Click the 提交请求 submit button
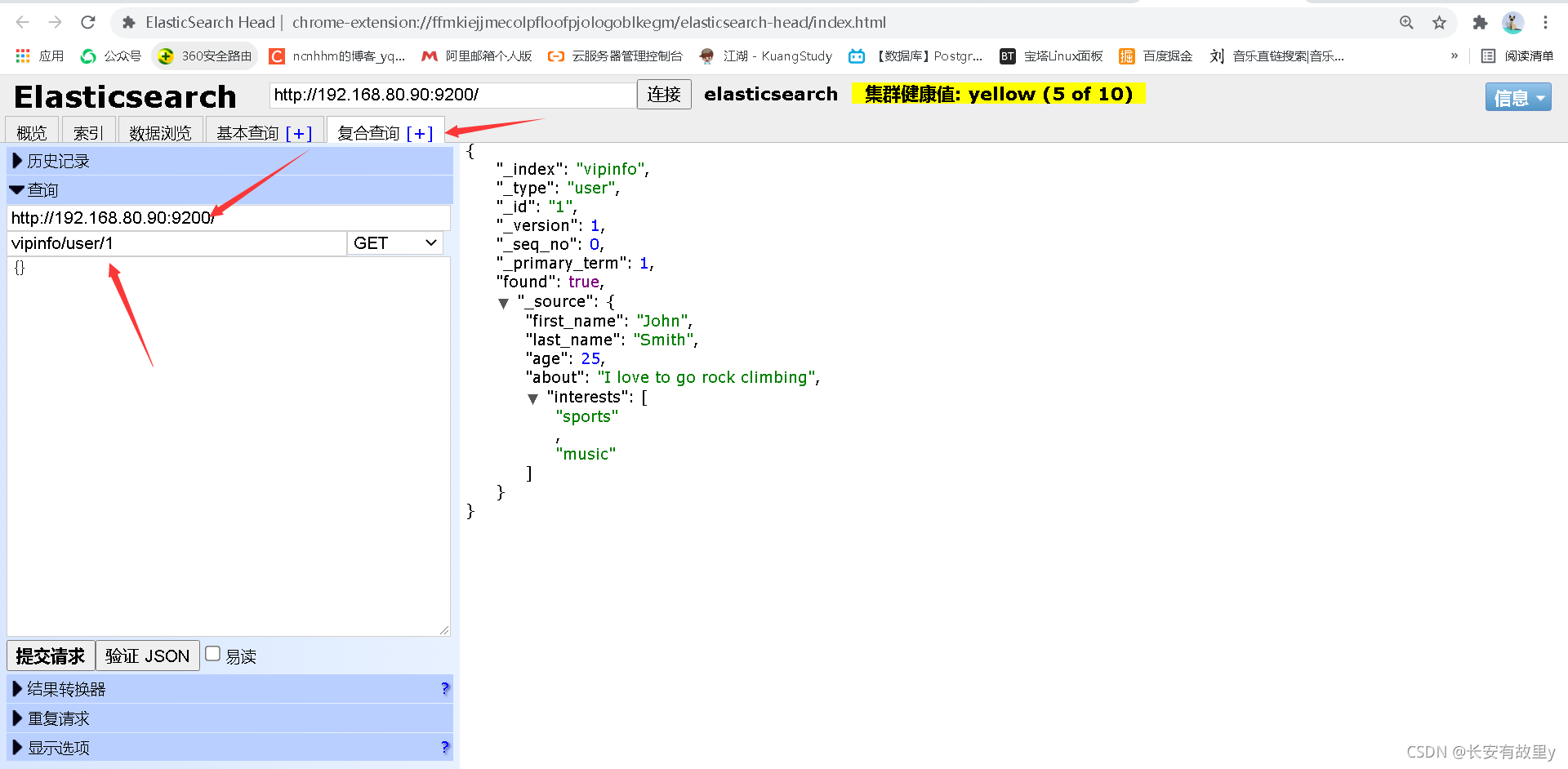 51,656
